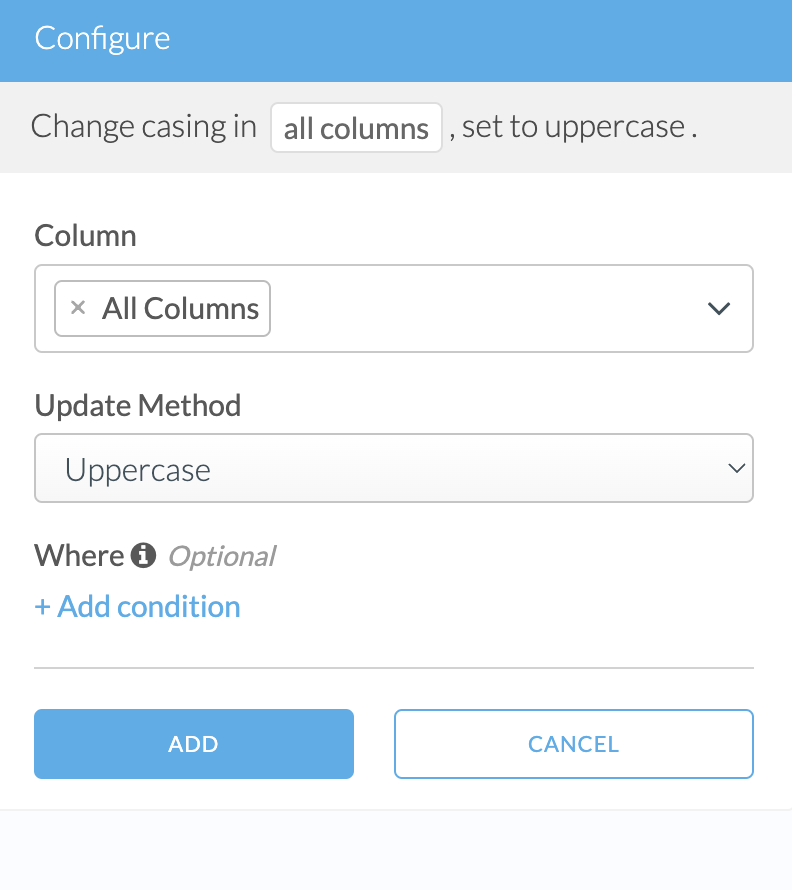Viewport: 792px width, 890px height.
Task: Click the All Columns tag label
Action: [180, 308]
